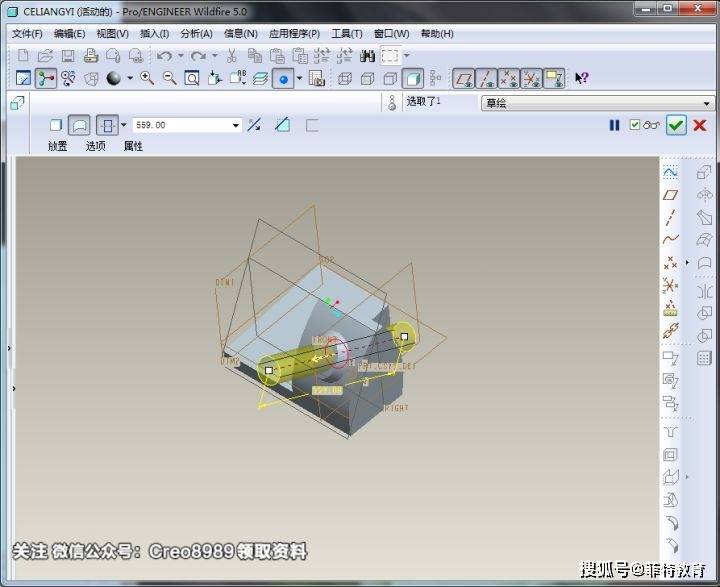720x587 pixels.
Task: Open the 放置 panel tab
Action: (x=57, y=146)
